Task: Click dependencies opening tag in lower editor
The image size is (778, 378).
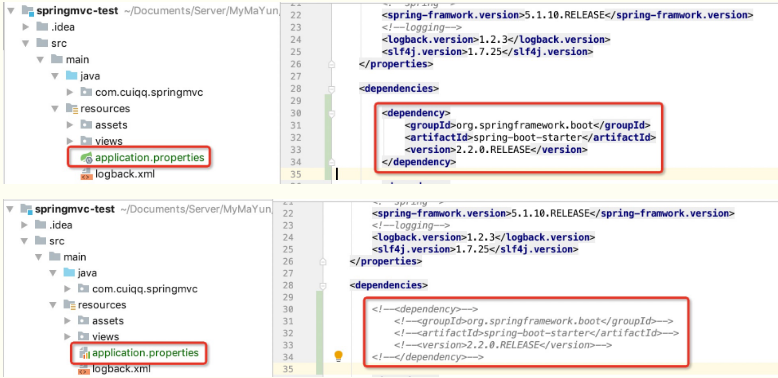Action: pyautogui.click(x=389, y=285)
